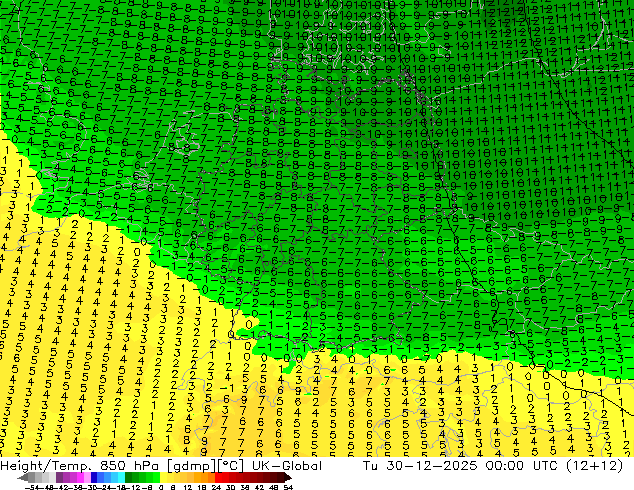Click the '-54' legend scale label
634x490 pixels.
[32, 487]
